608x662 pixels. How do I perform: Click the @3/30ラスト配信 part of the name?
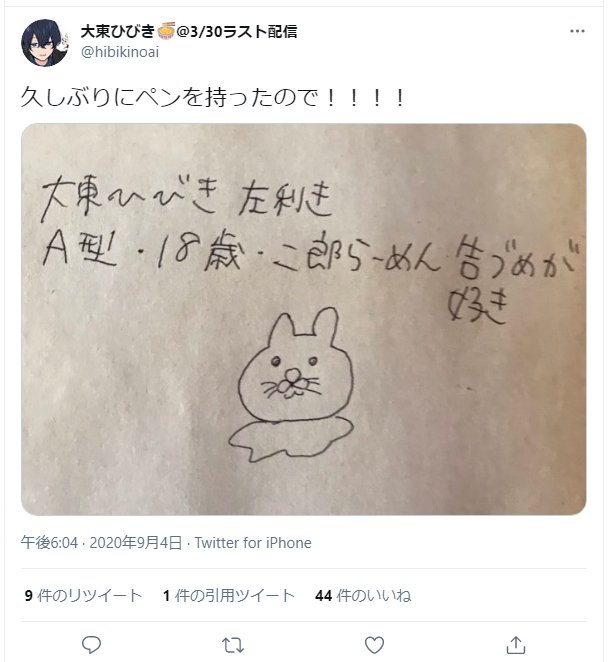click(x=236, y=31)
